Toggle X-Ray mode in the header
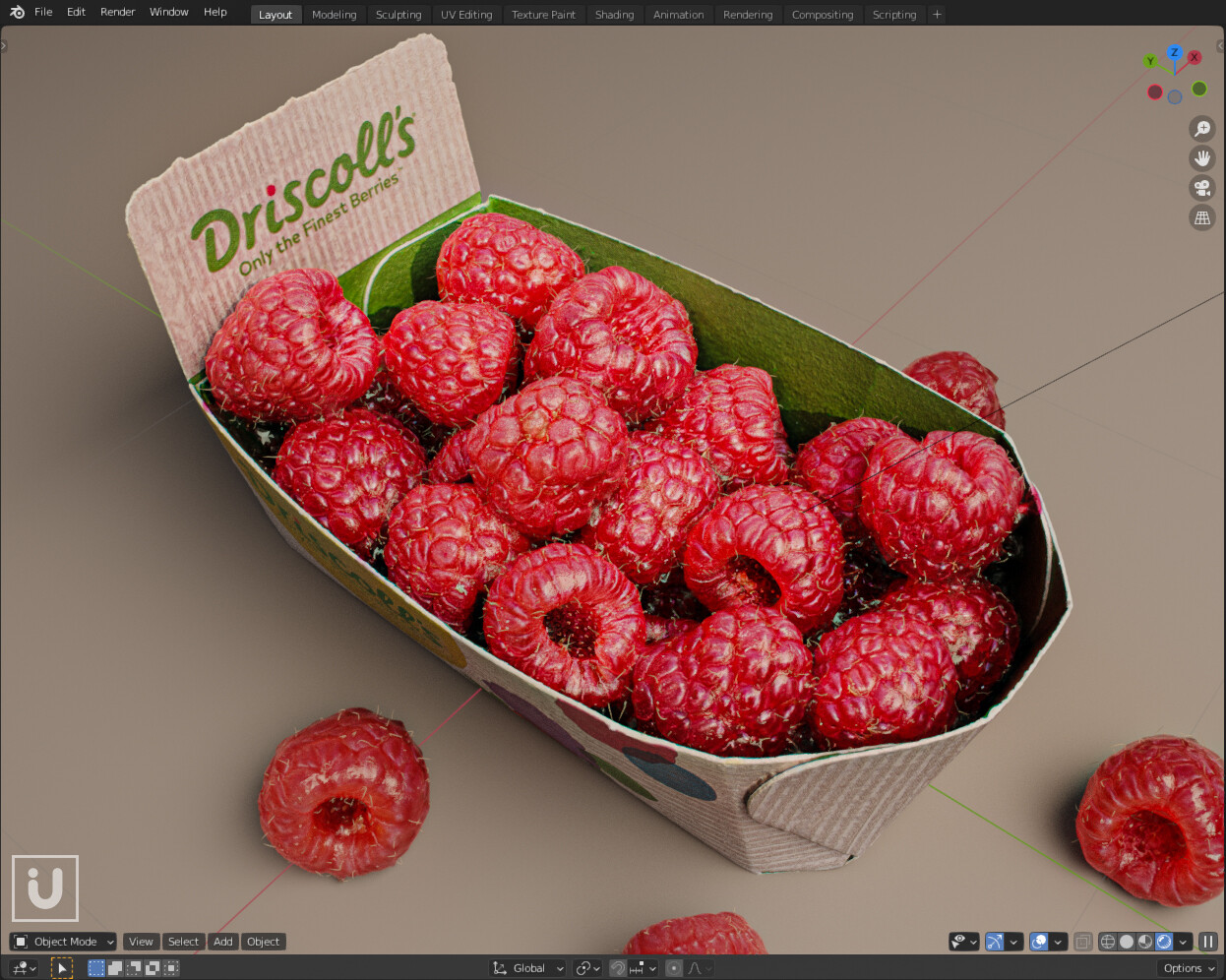 (1082, 942)
